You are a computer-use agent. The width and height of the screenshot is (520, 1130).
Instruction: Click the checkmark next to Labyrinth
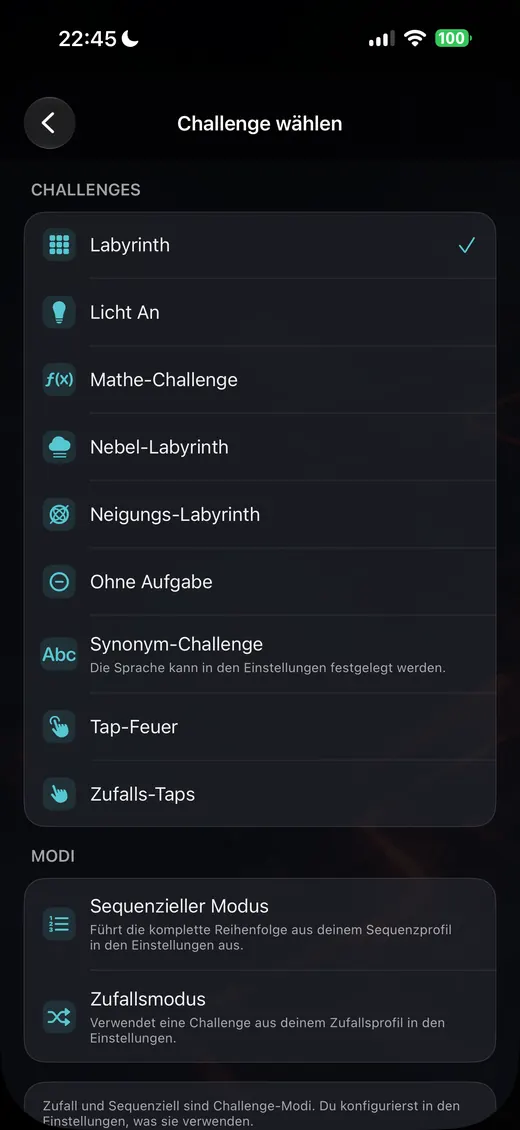click(x=467, y=245)
